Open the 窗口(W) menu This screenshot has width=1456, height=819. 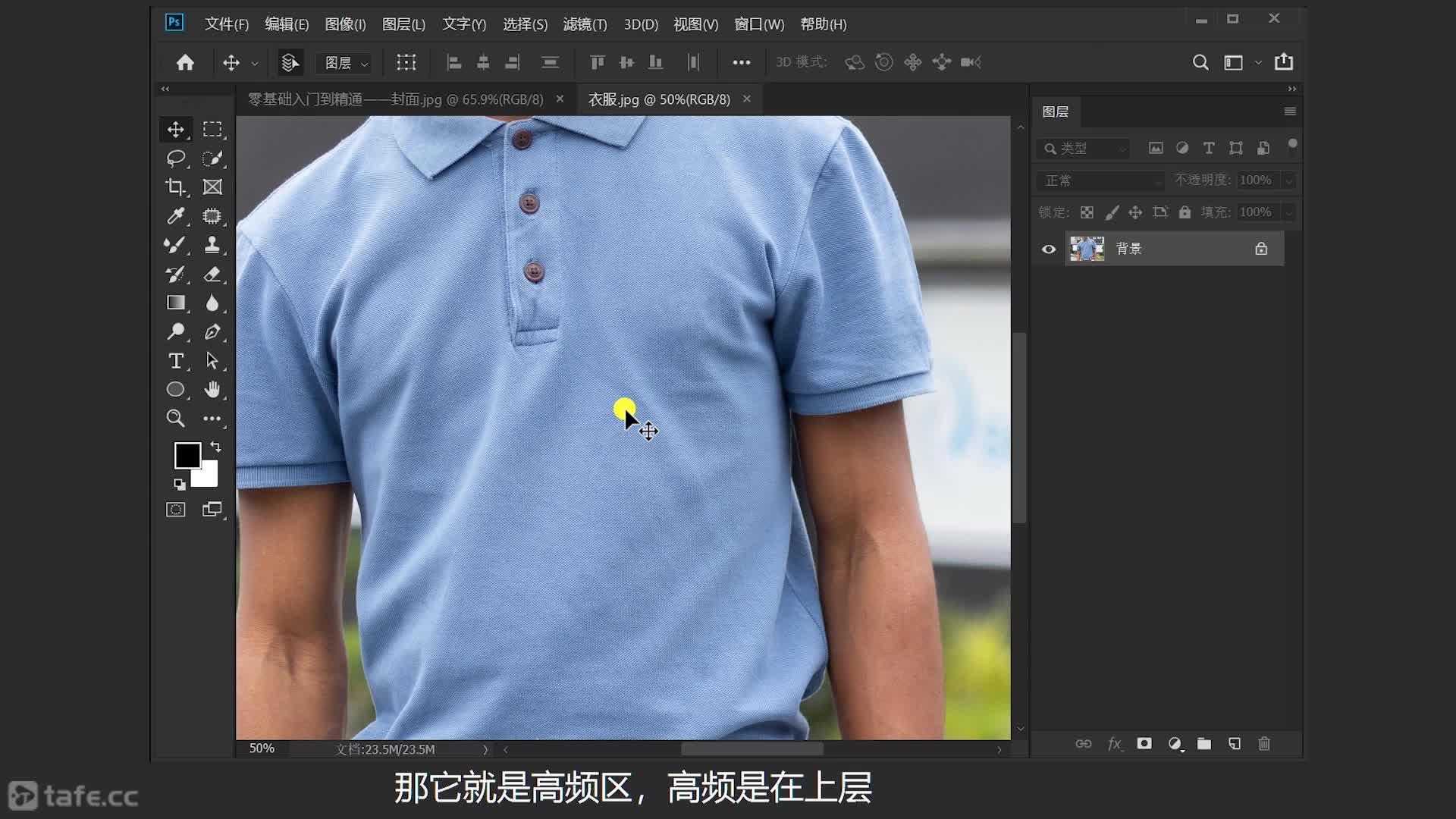pos(759,24)
